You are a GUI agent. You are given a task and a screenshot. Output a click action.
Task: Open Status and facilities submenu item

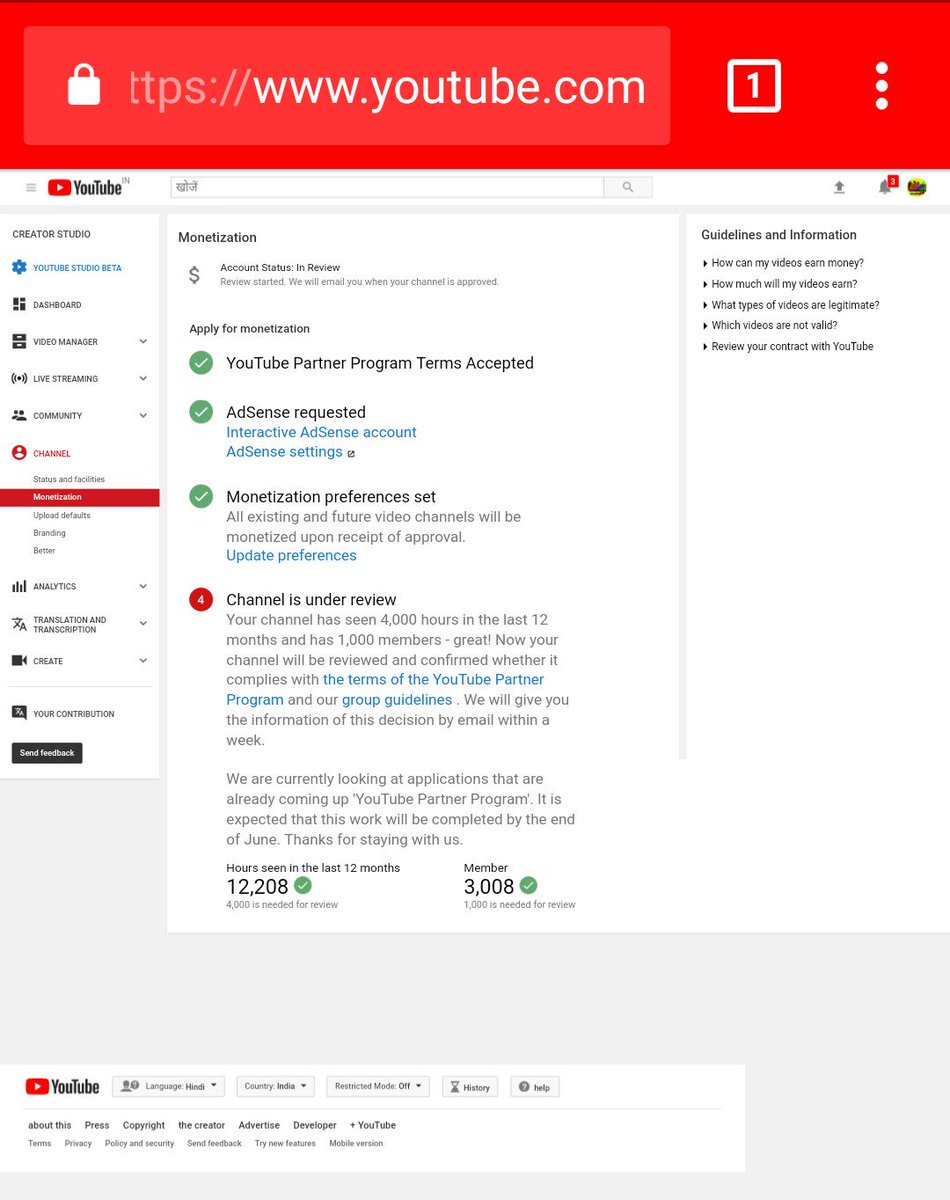tap(69, 479)
